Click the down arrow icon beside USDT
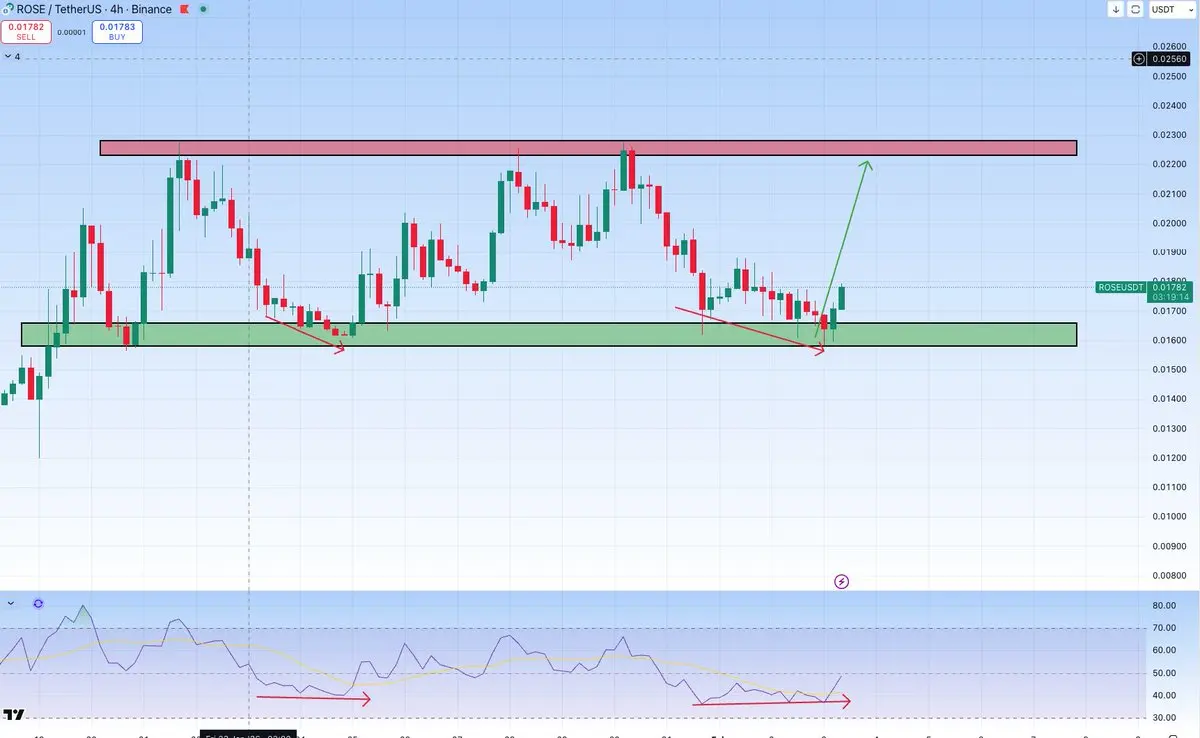Image resolution: width=1200 pixels, height=738 pixels. [1116, 9]
